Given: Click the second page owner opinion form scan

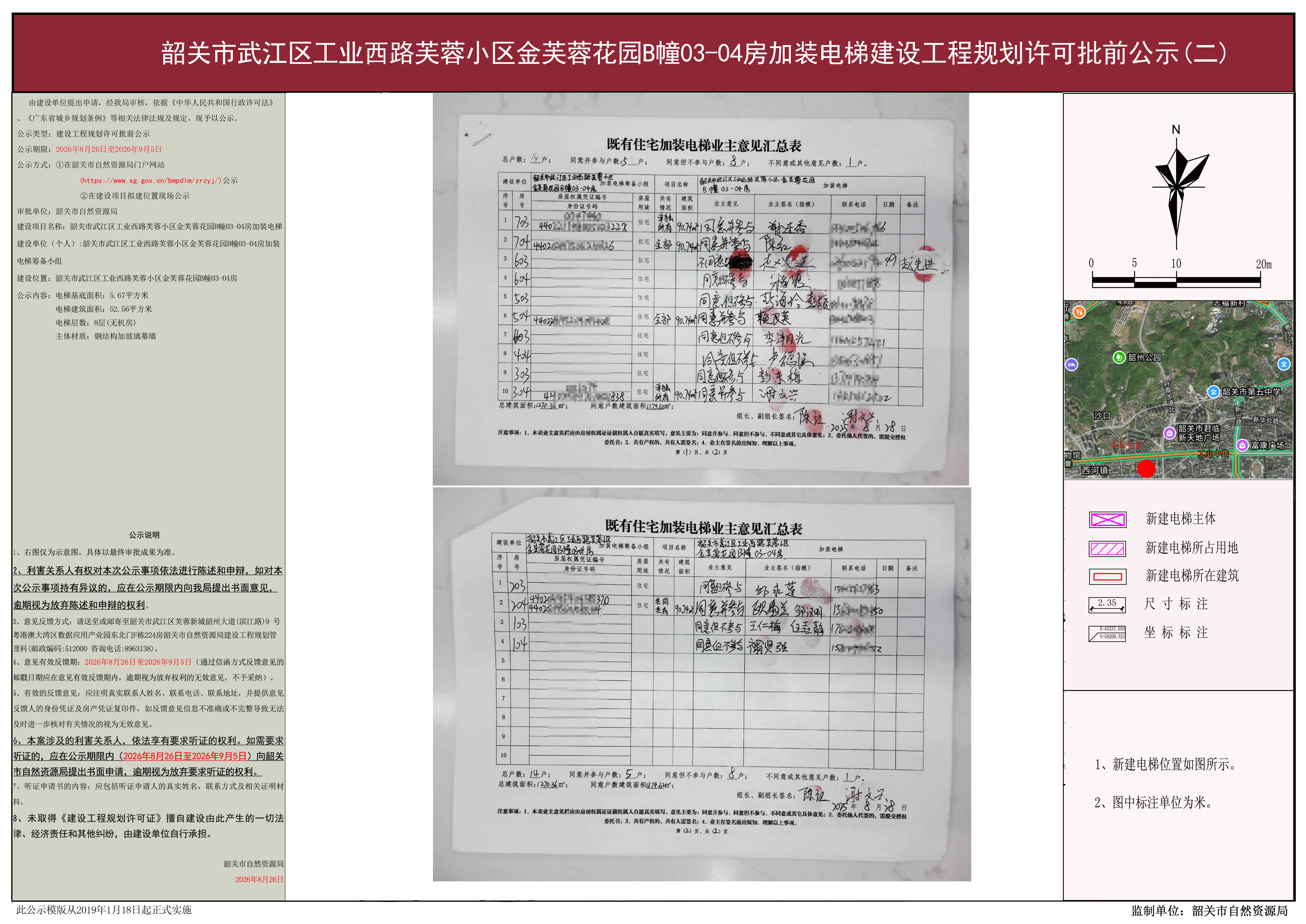Looking at the screenshot, I should pyautogui.click(x=702, y=684).
